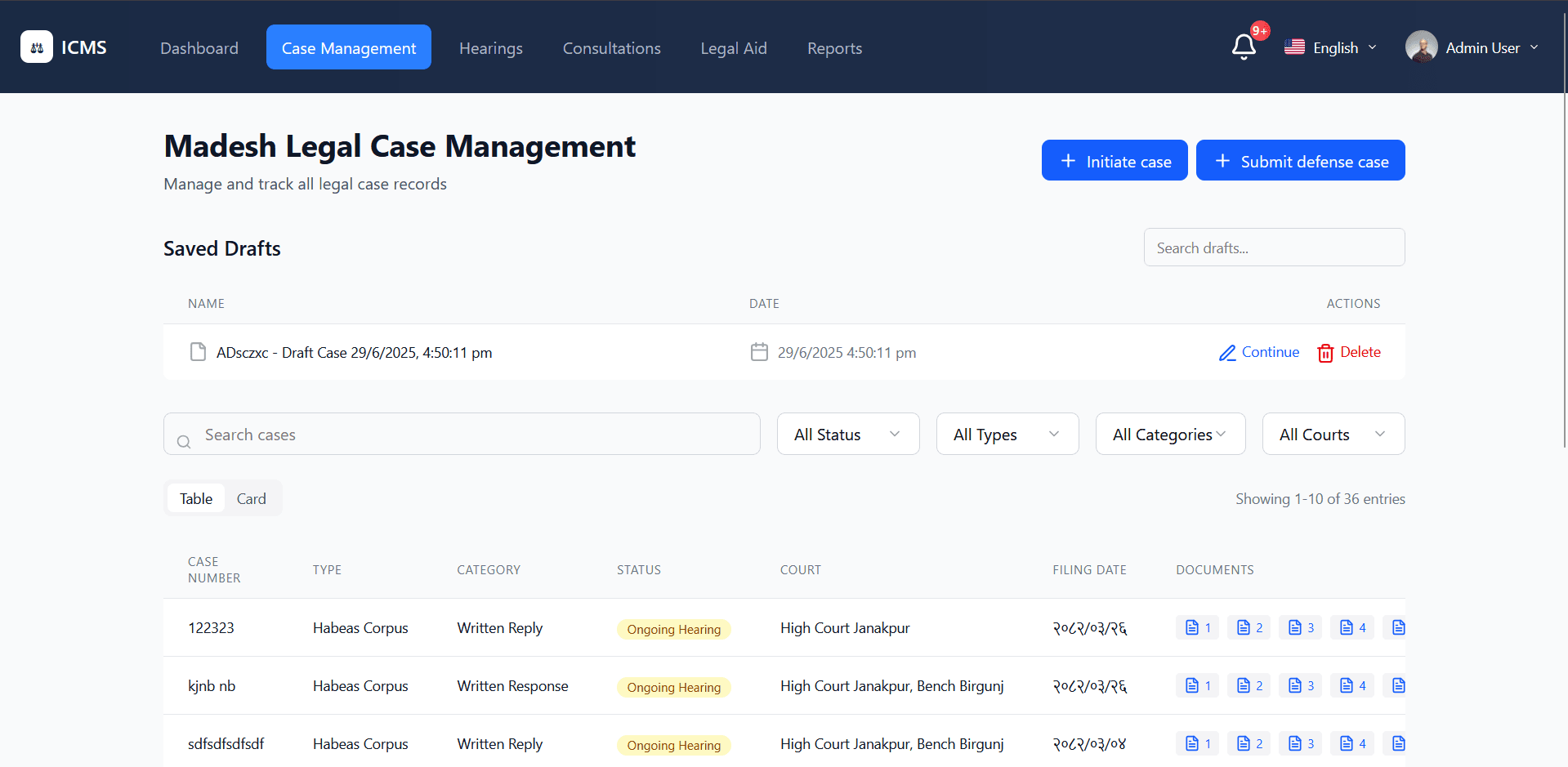Expand the All Courts dropdown
Screen dimensions: 1568x767
(1333, 434)
